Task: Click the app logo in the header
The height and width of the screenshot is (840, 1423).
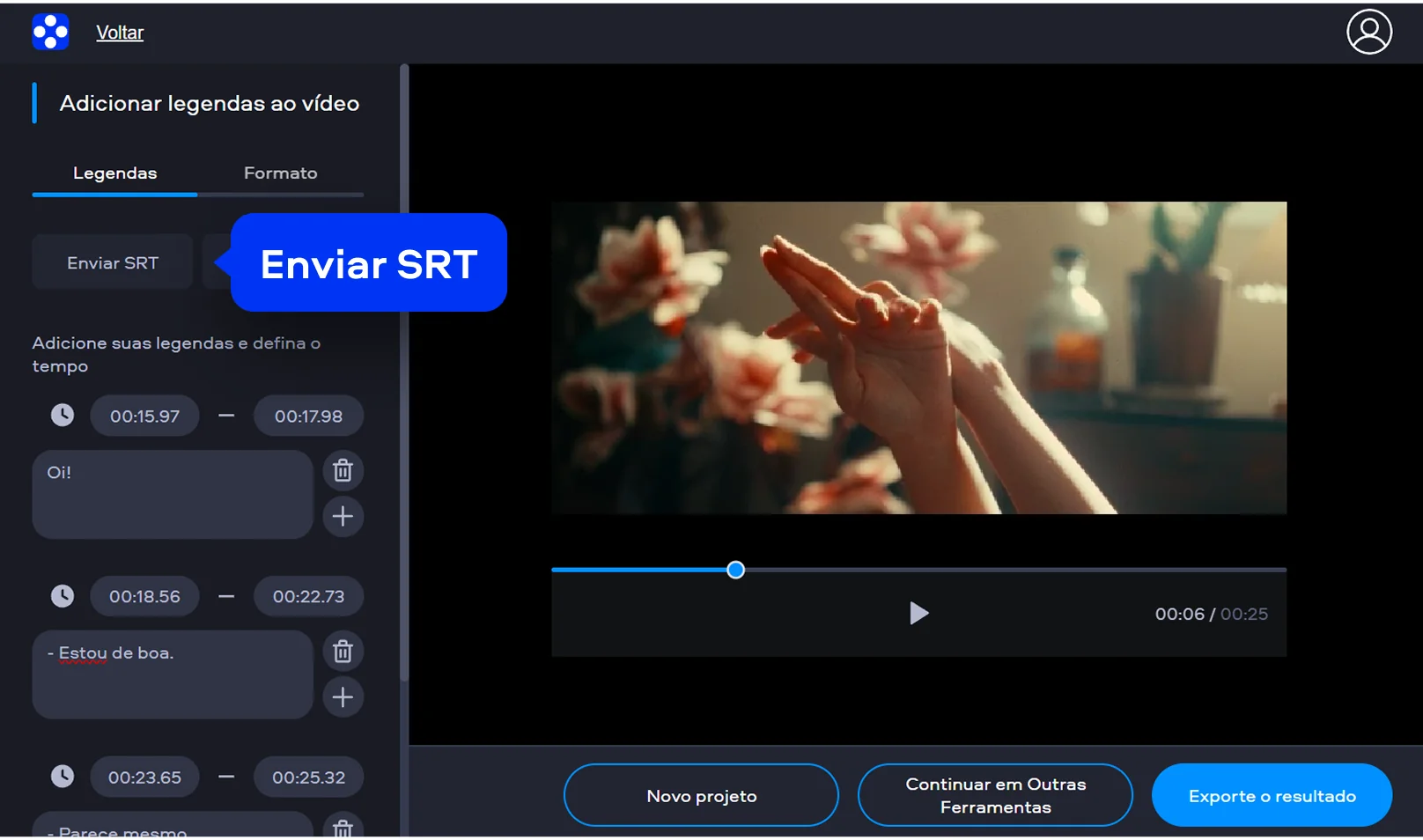Action: coord(50,33)
